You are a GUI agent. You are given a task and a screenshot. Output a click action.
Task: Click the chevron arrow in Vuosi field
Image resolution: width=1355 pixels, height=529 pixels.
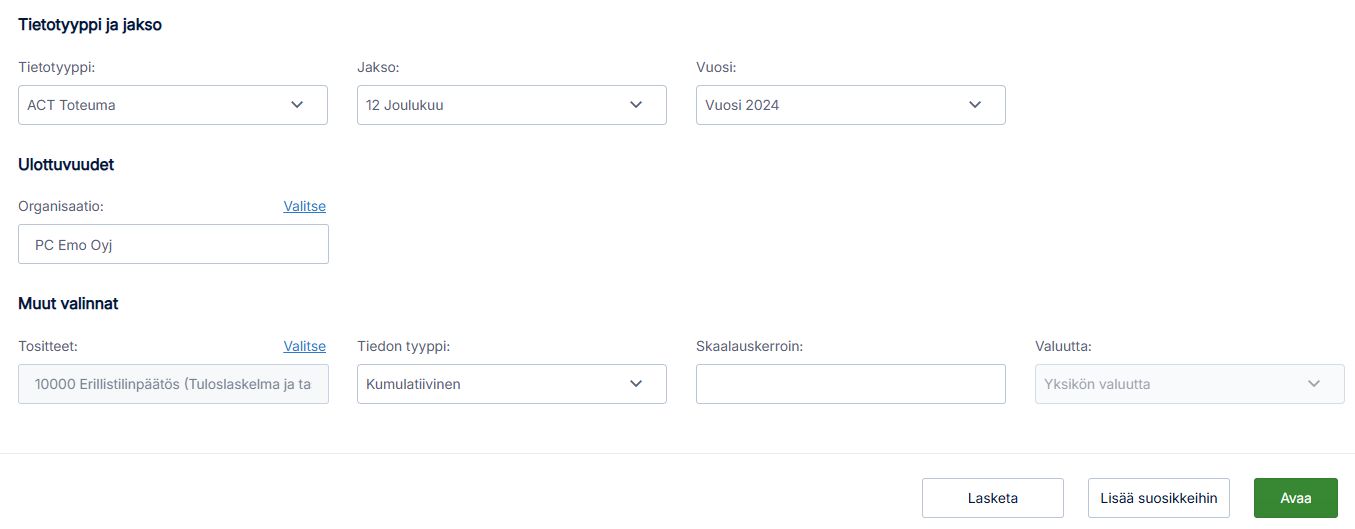pos(975,104)
